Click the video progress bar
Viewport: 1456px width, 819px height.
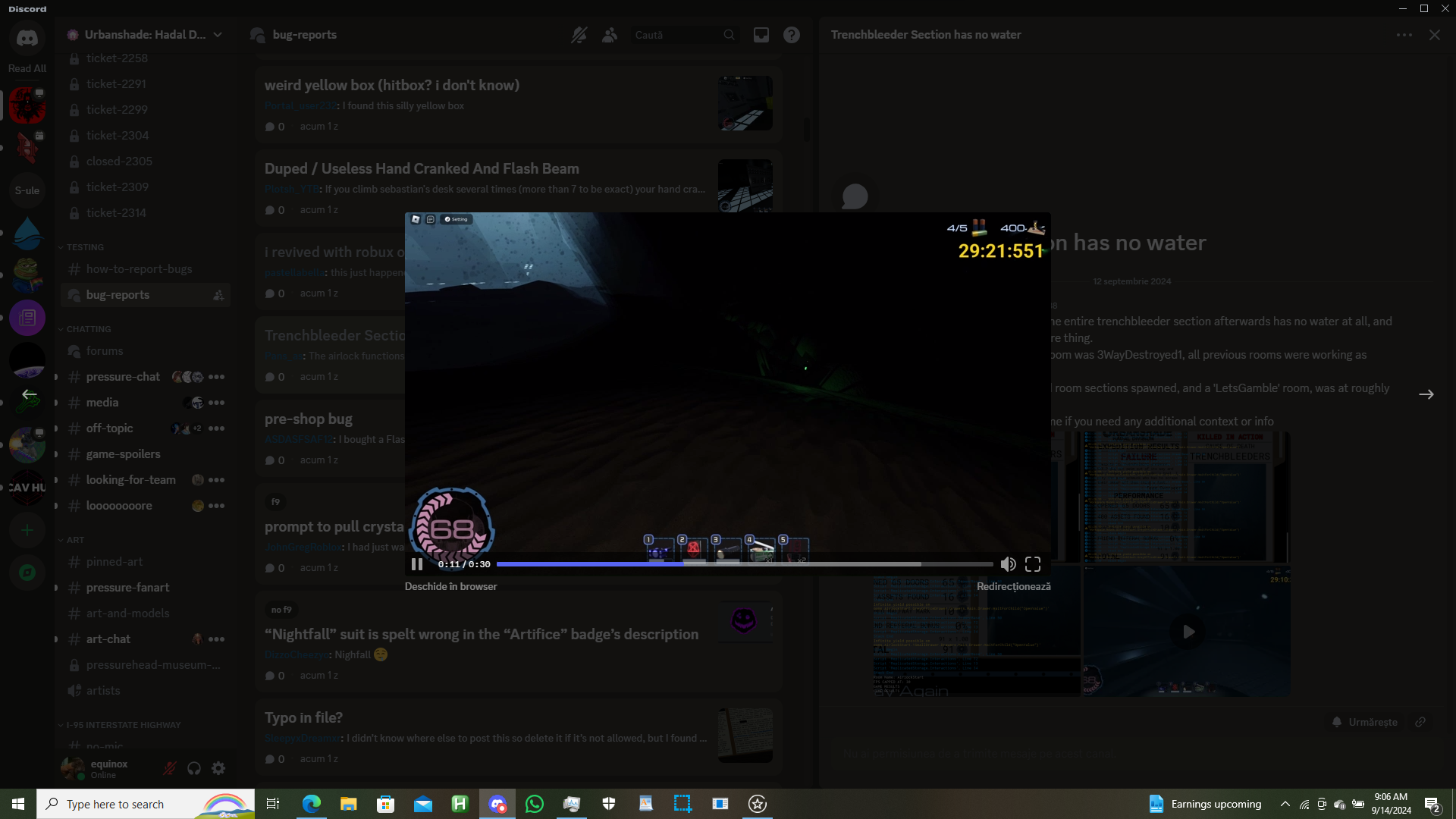pos(743,564)
